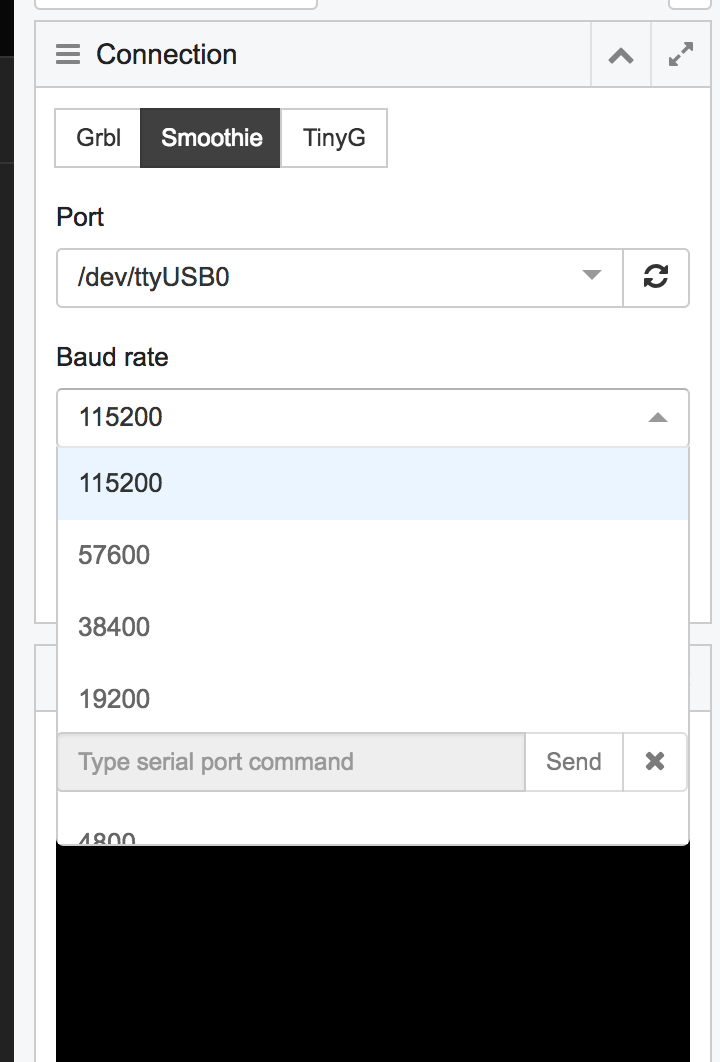The height and width of the screenshot is (1062, 720).
Task: Click the Connection widget hamburger drag handle
Action: coord(68,55)
